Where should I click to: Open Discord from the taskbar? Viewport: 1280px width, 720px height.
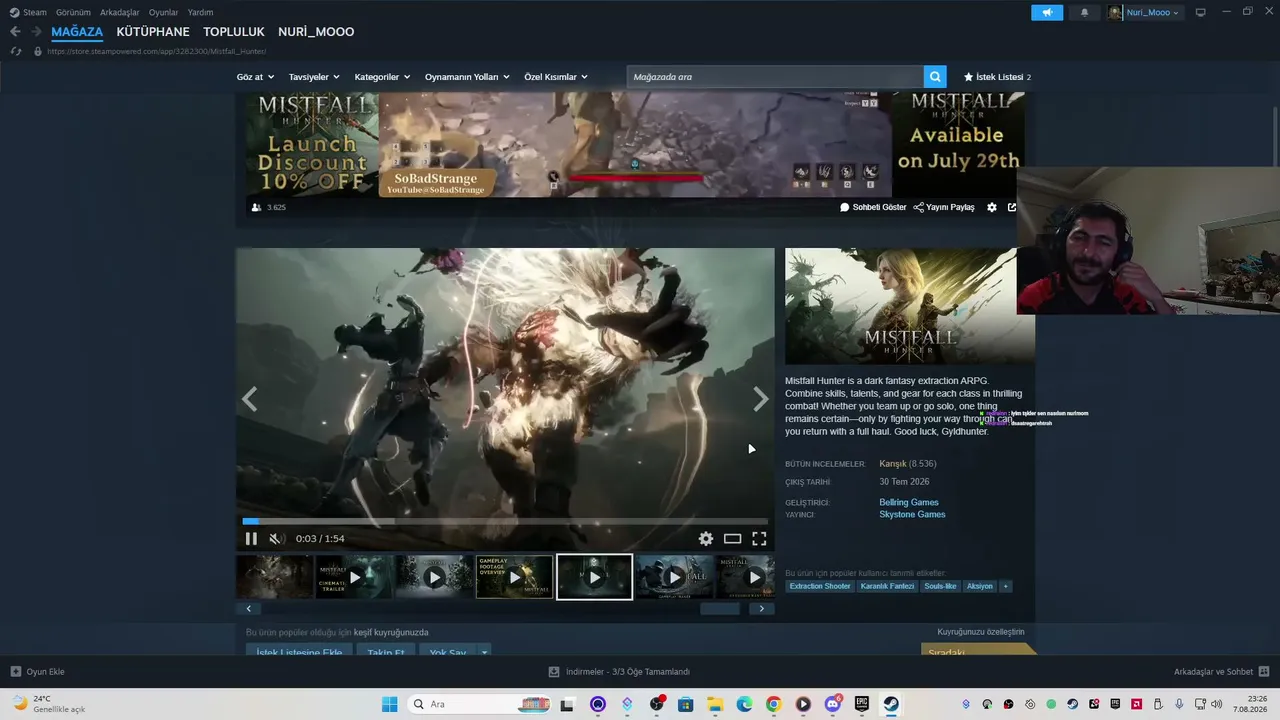(832, 704)
